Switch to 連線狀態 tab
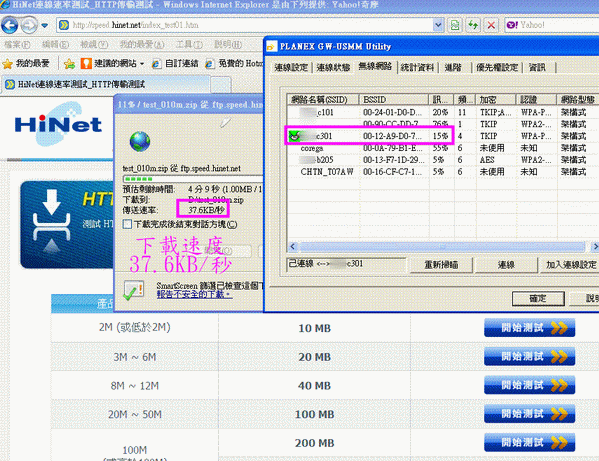This screenshot has height=461, width=599. click(333, 68)
